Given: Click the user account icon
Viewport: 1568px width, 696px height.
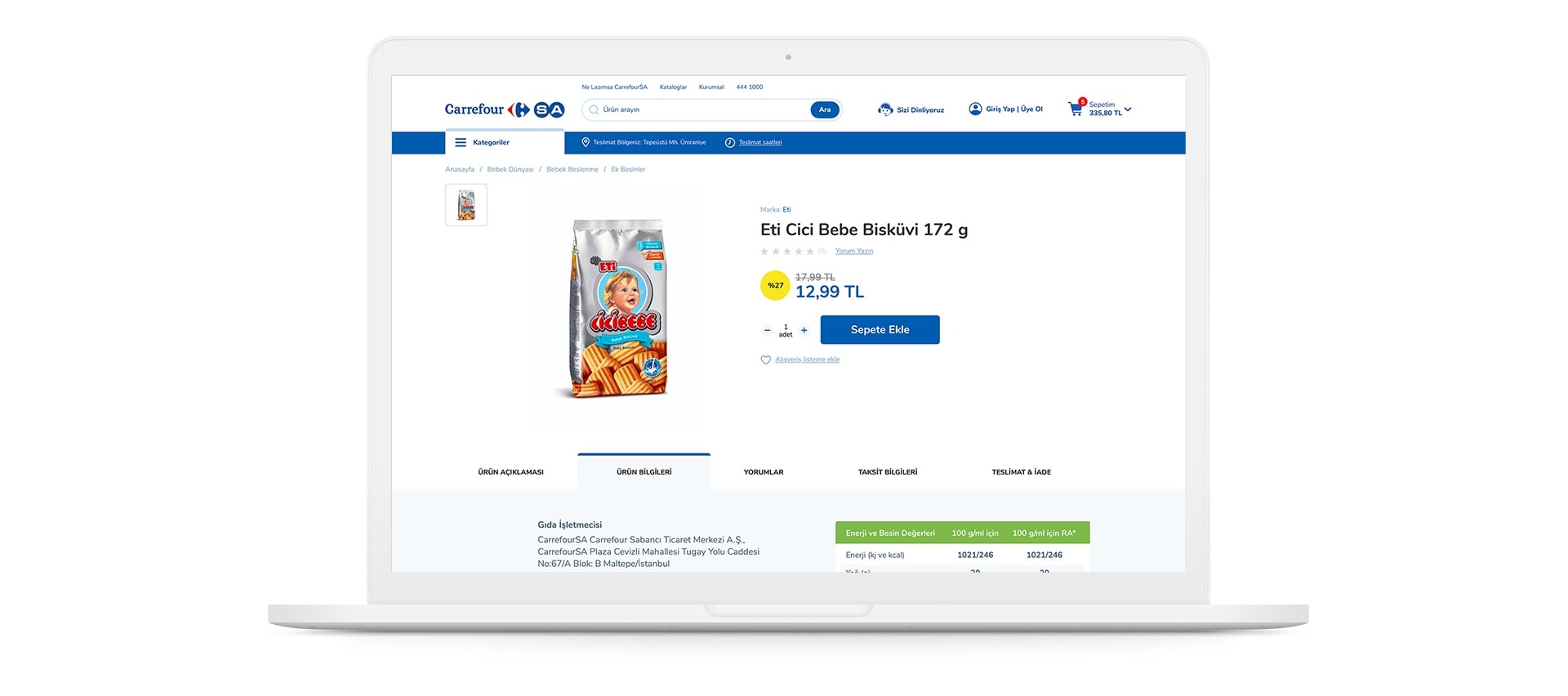Looking at the screenshot, I should 975,109.
